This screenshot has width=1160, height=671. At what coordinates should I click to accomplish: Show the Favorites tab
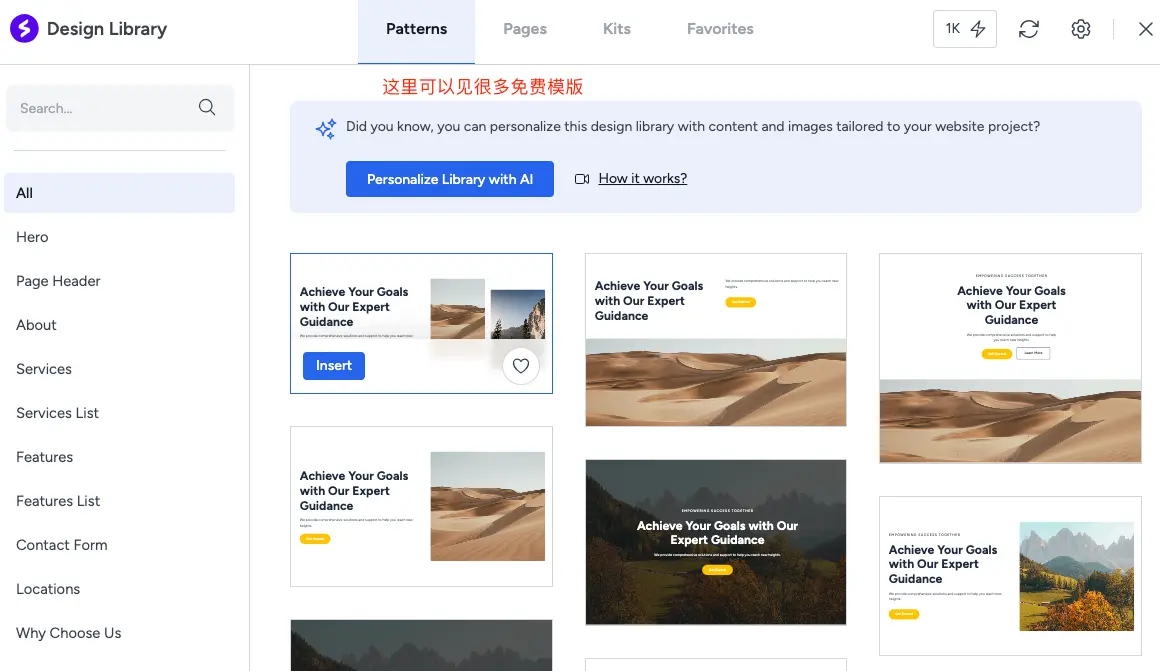720,29
